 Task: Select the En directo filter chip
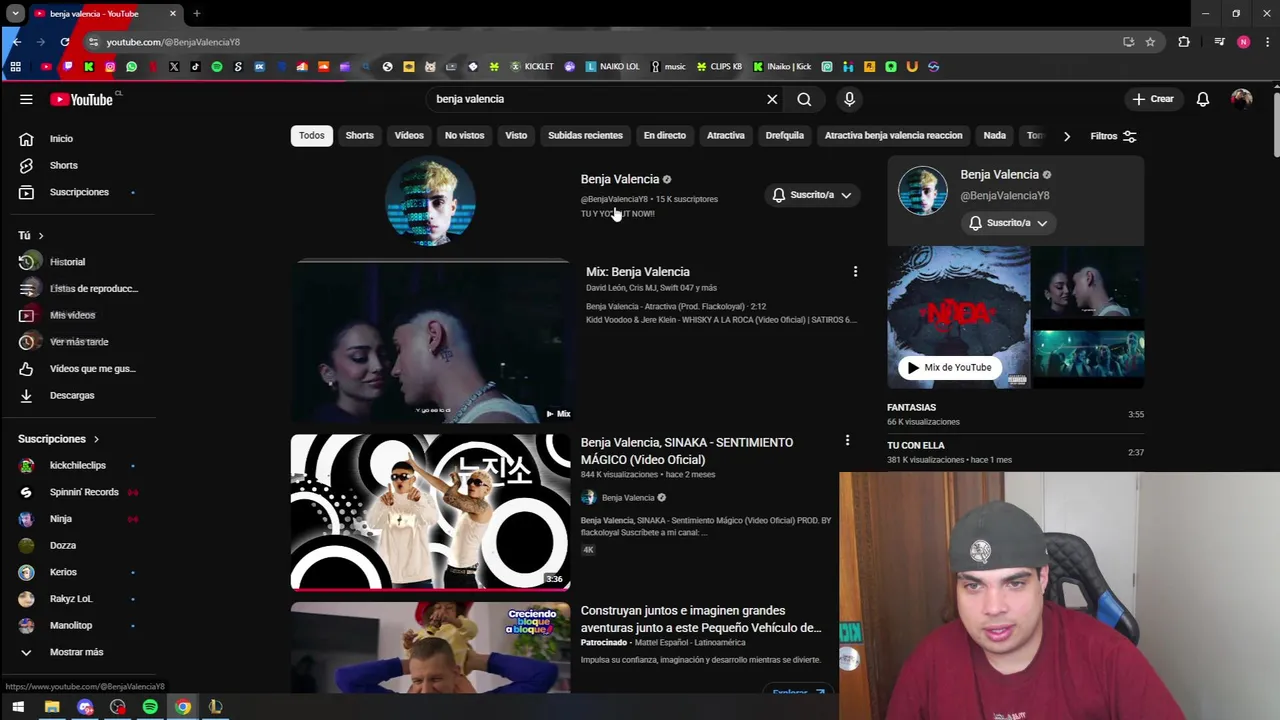(x=665, y=136)
